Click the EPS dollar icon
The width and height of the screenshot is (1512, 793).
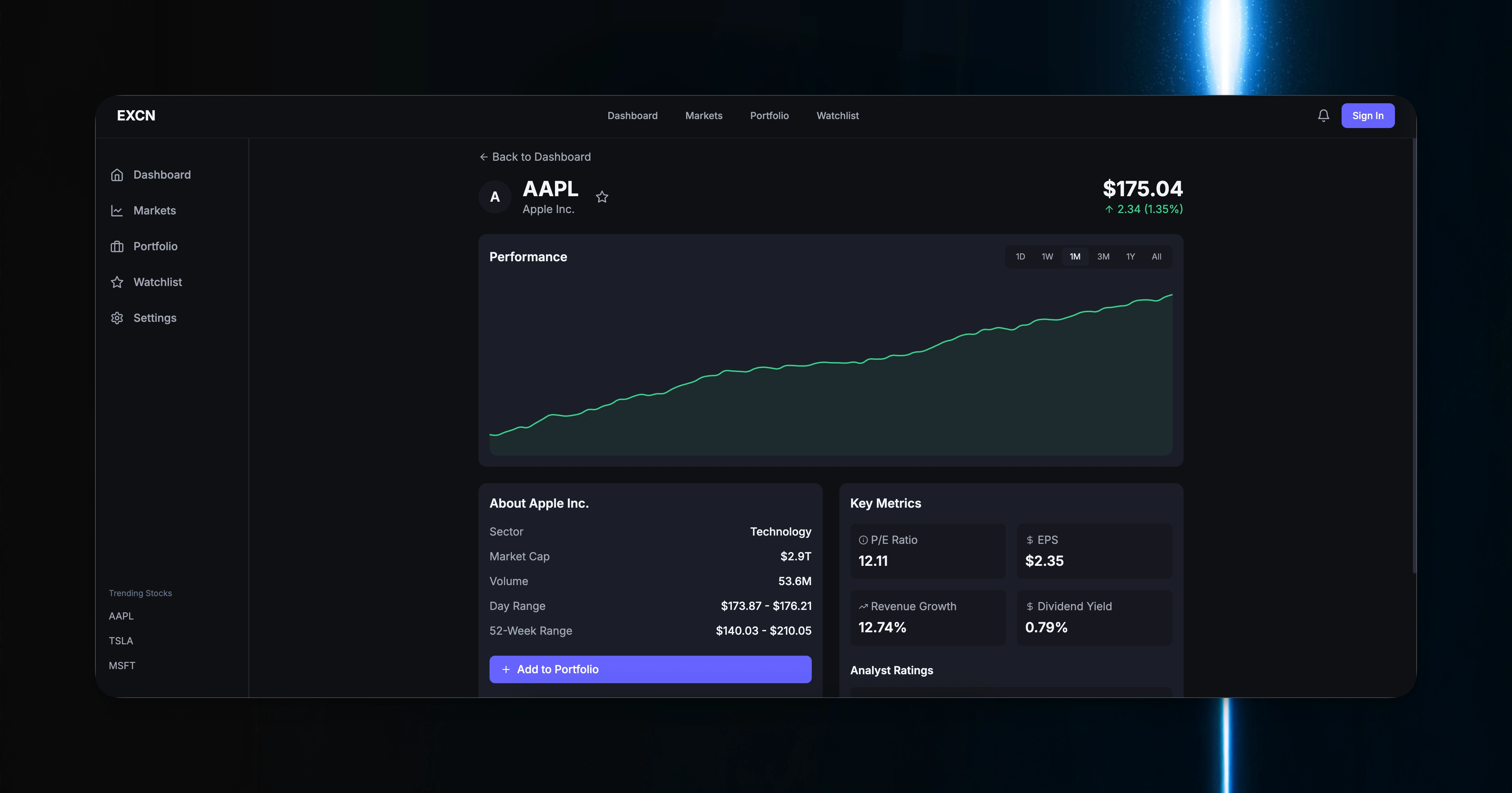click(1030, 540)
